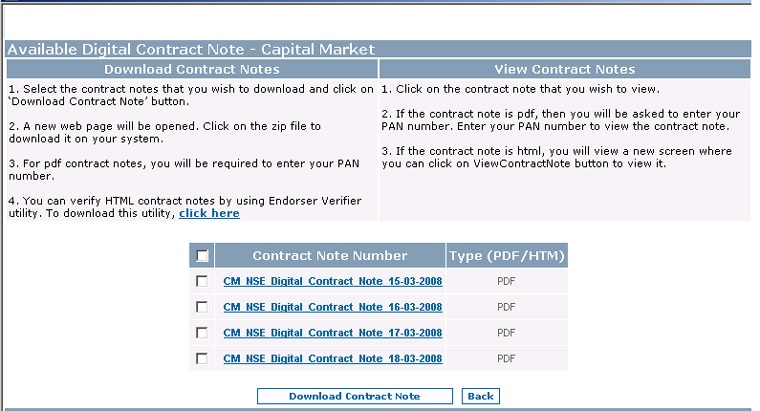Select the checkbox for the 16-03-2008 contract note
This screenshot has height=411, width=760.
click(x=202, y=307)
